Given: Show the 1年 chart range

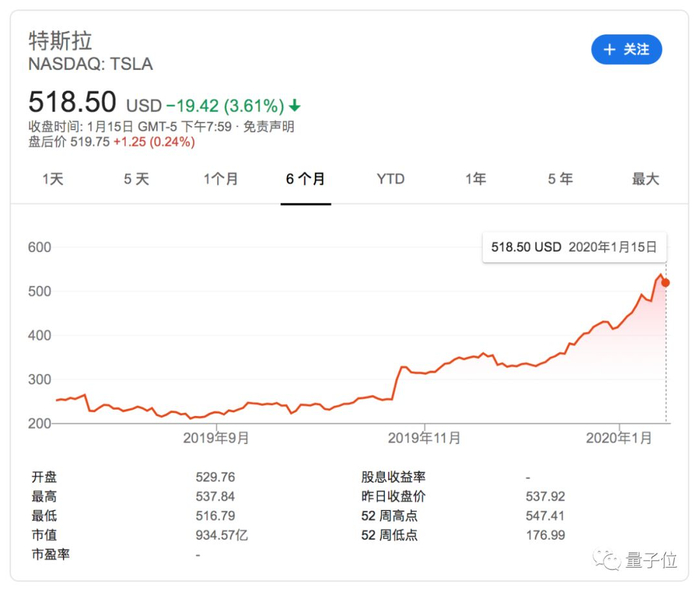Looking at the screenshot, I should (475, 179).
